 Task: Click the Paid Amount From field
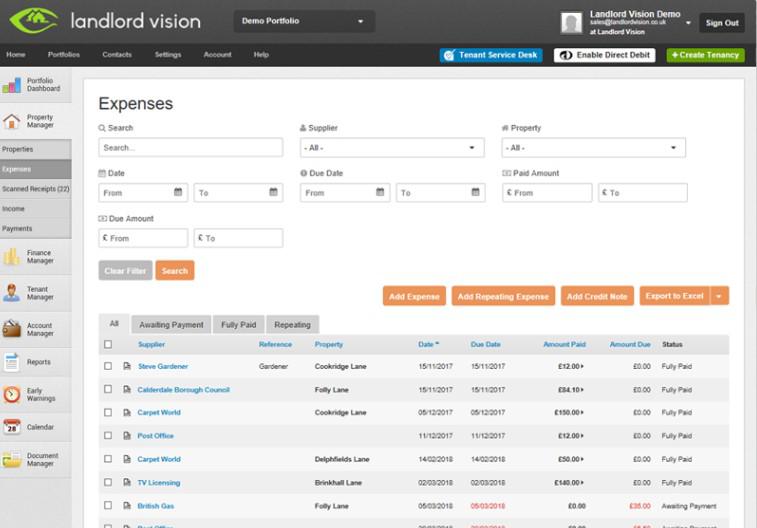pos(547,193)
